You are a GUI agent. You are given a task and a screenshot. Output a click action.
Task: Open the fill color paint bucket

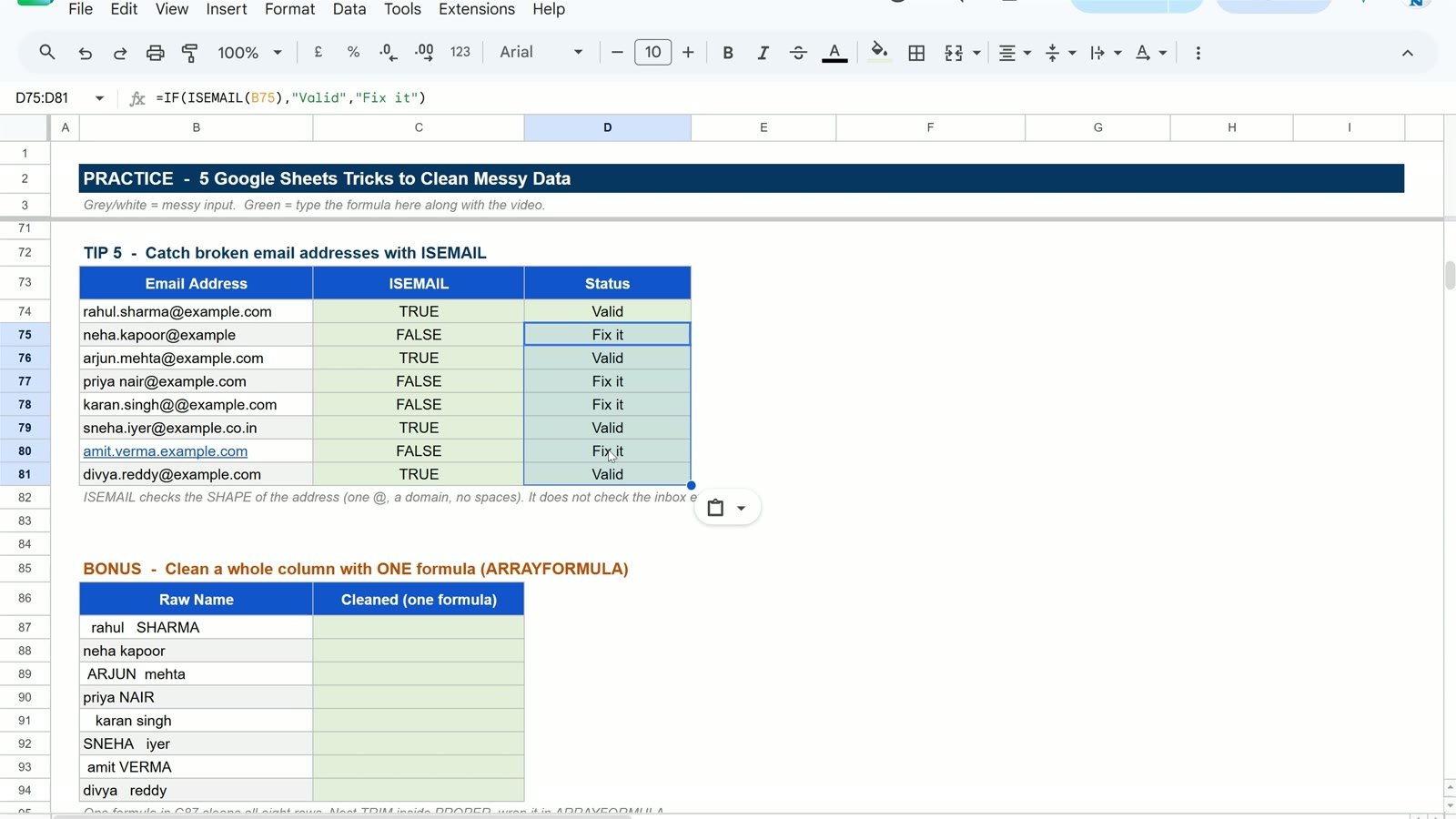click(879, 52)
